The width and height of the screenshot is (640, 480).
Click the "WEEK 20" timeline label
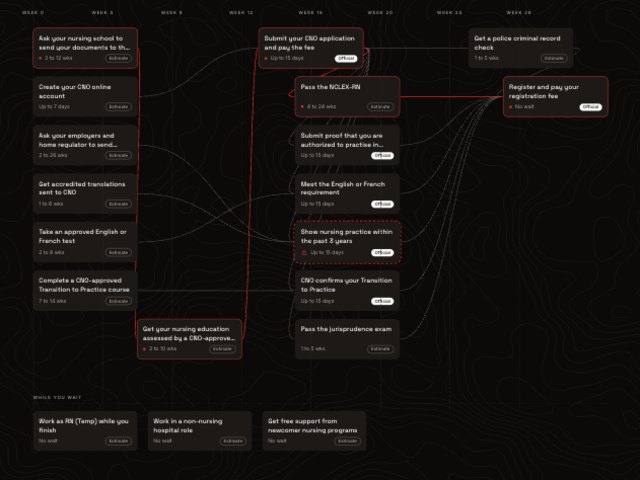click(x=380, y=13)
